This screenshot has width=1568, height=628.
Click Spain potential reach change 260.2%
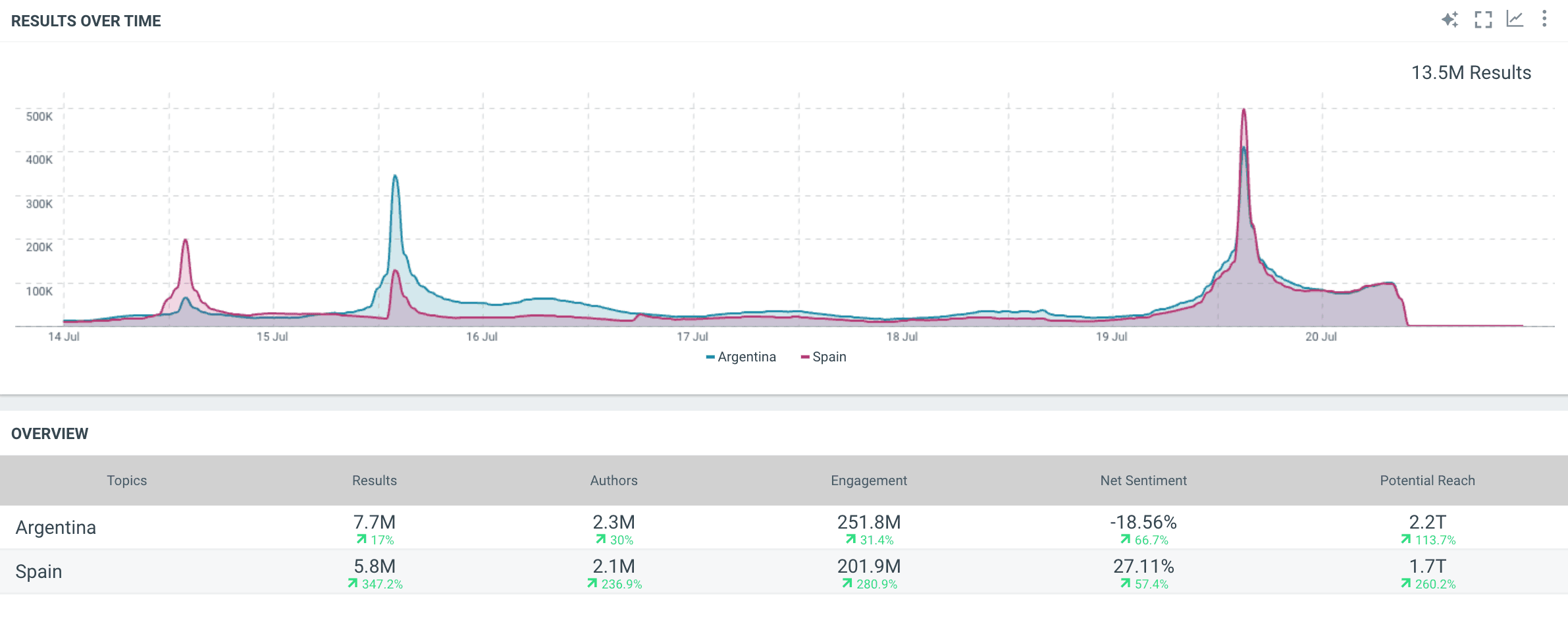click(1428, 584)
